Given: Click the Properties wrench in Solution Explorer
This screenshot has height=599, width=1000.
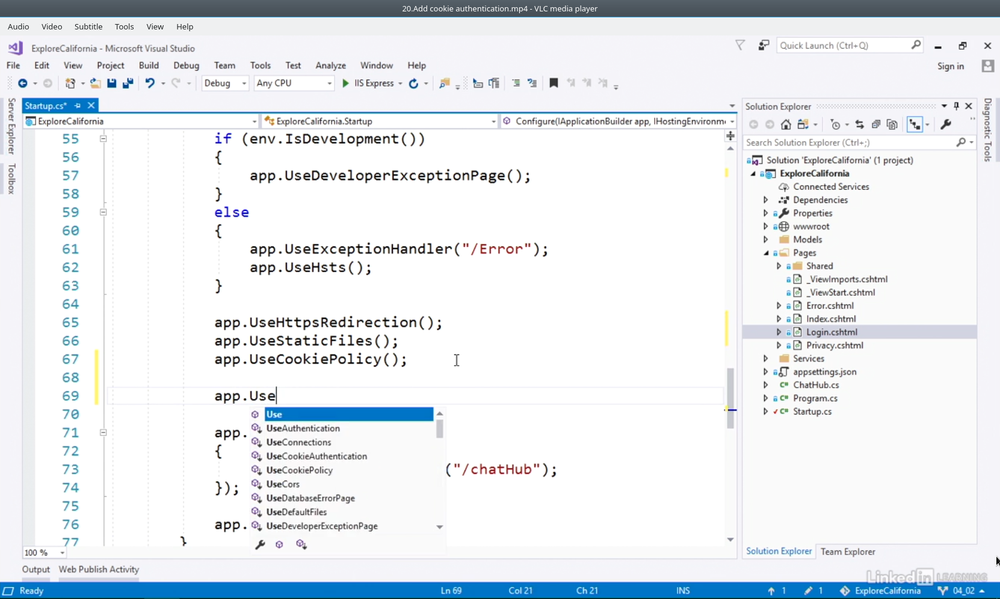Looking at the screenshot, I should (946, 125).
